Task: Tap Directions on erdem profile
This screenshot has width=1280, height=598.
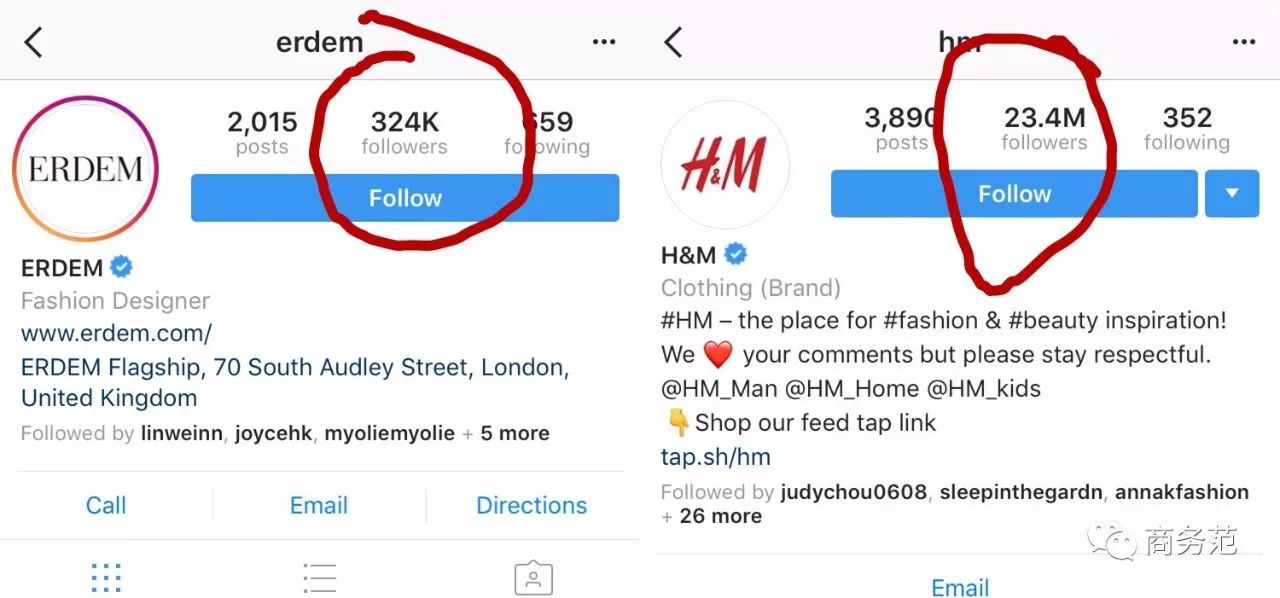Action: (532, 505)
